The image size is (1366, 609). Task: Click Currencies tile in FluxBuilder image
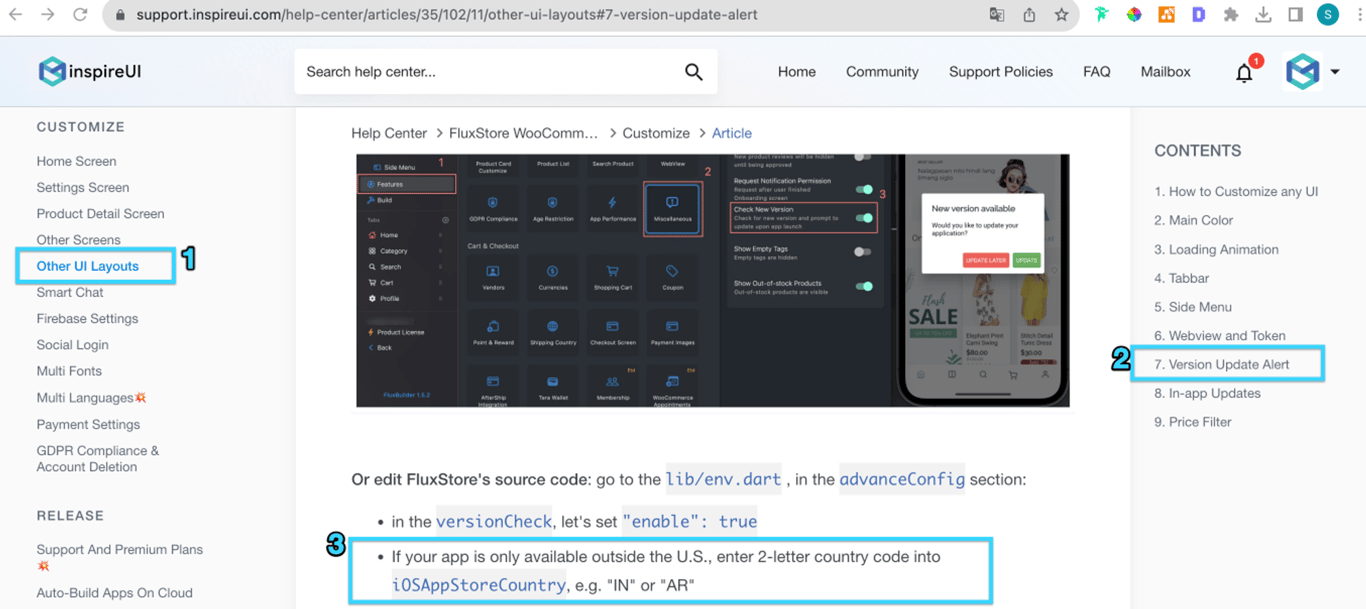[552, 277]
